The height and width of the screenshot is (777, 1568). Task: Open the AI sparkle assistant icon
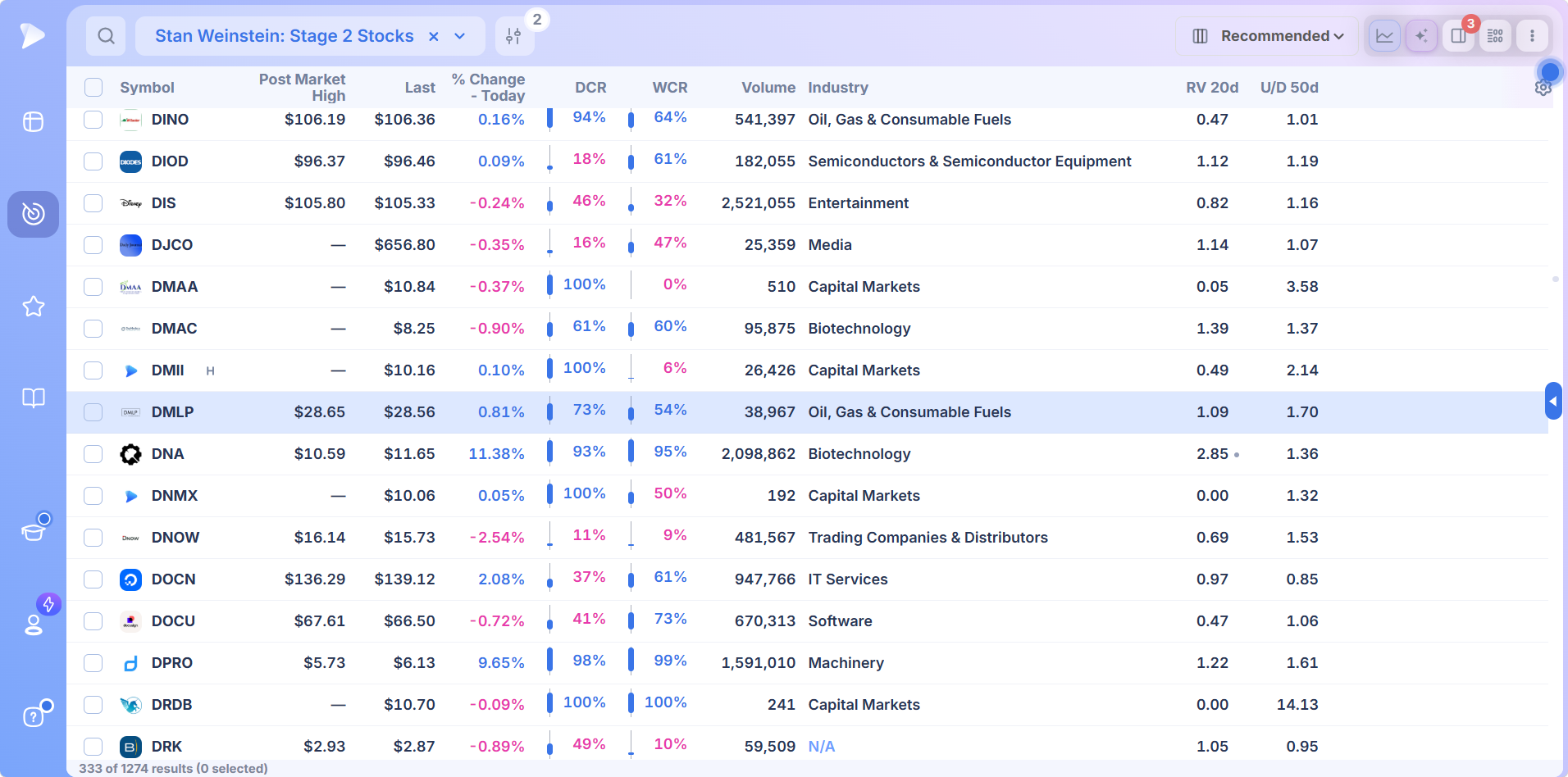1421,36
